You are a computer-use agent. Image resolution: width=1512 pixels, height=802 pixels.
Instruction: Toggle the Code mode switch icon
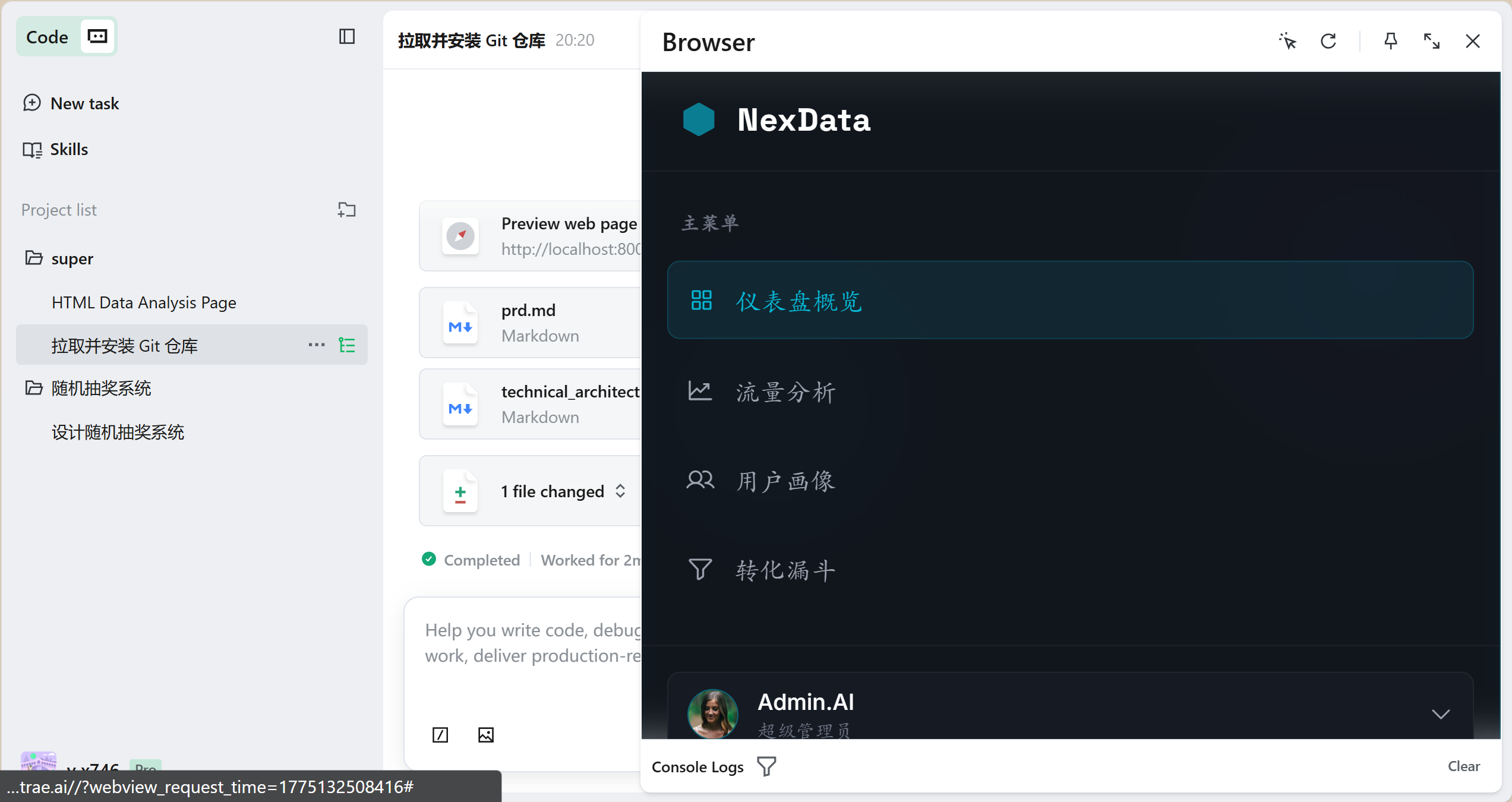(97, 37)
